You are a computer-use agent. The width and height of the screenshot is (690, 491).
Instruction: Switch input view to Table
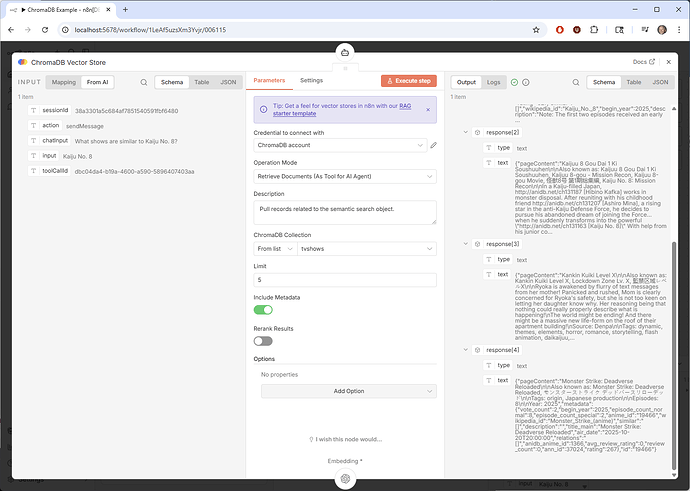(202, 82)
